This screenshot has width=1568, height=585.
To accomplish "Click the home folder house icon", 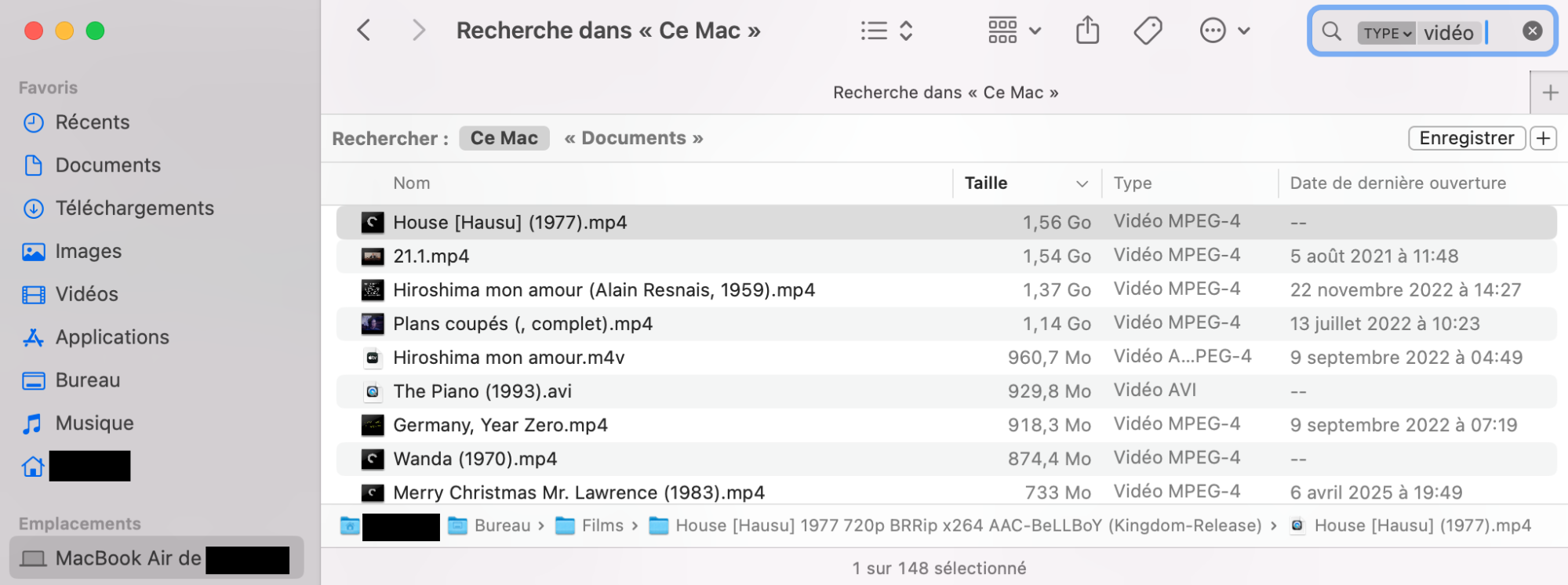I will 33,467.
